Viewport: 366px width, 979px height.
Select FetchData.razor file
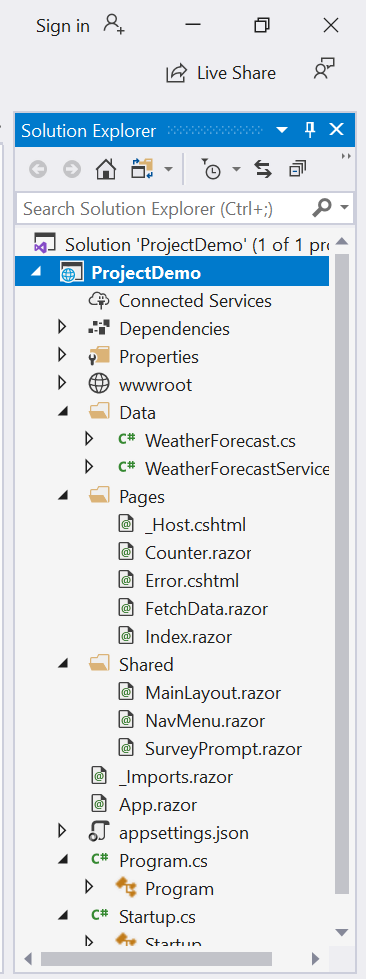[x=206, y=609]
